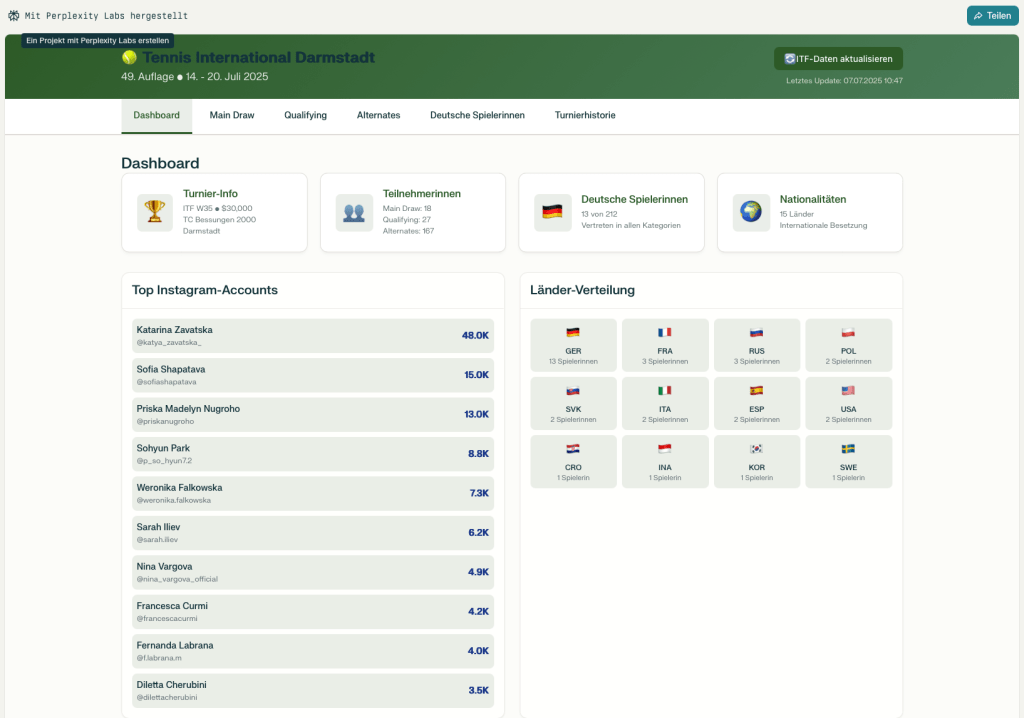Go to the Turnierhistorie tab
Viewport: 1024px width, 718px height.
[585, 116]
